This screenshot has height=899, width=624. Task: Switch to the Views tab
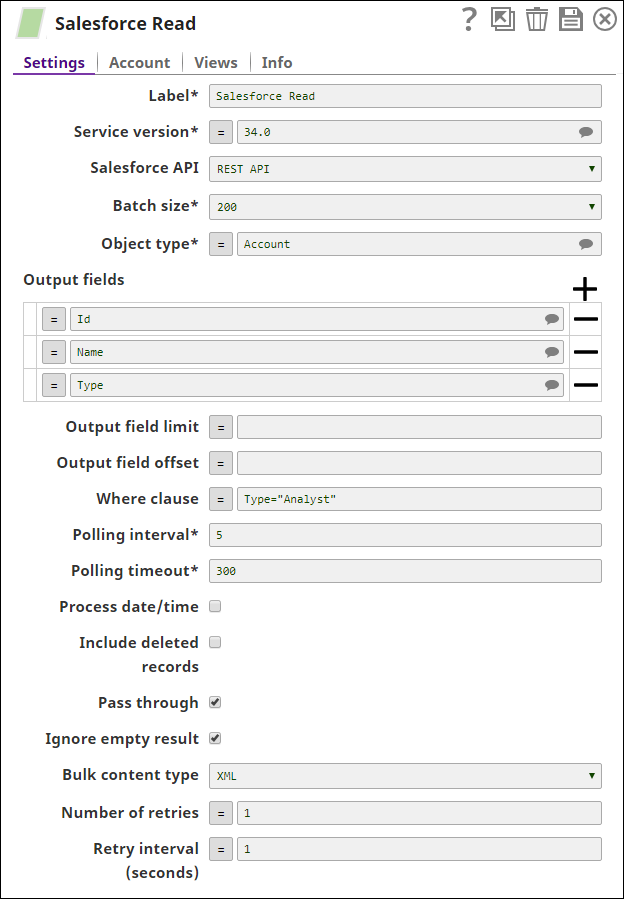(216, 62)
